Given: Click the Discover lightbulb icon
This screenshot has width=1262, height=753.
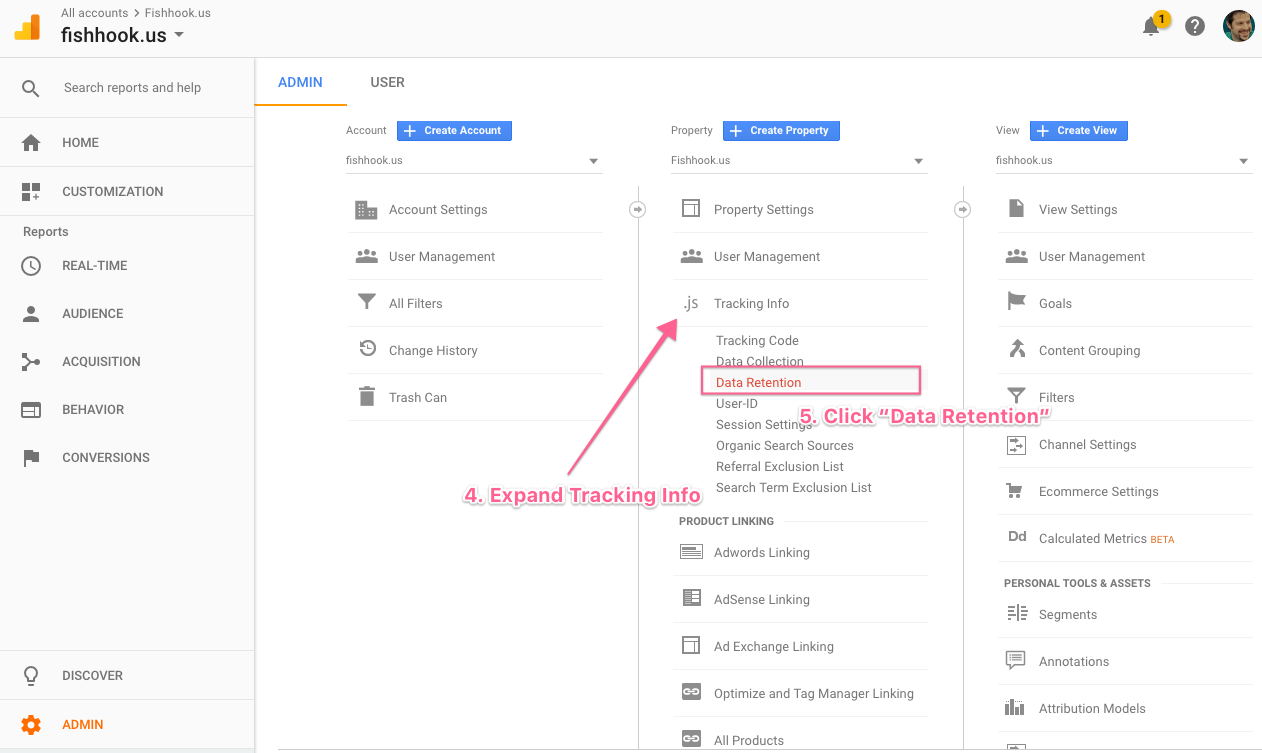Looking at the screenshot, I should [31, 676].
